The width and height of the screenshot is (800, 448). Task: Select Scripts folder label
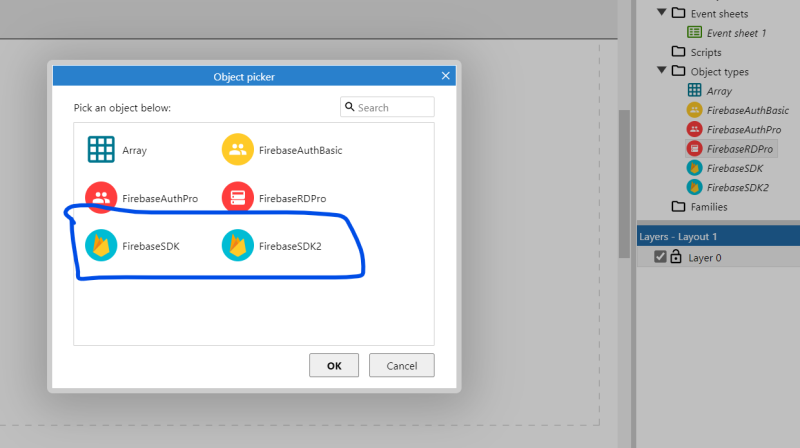tap(706, 53)
